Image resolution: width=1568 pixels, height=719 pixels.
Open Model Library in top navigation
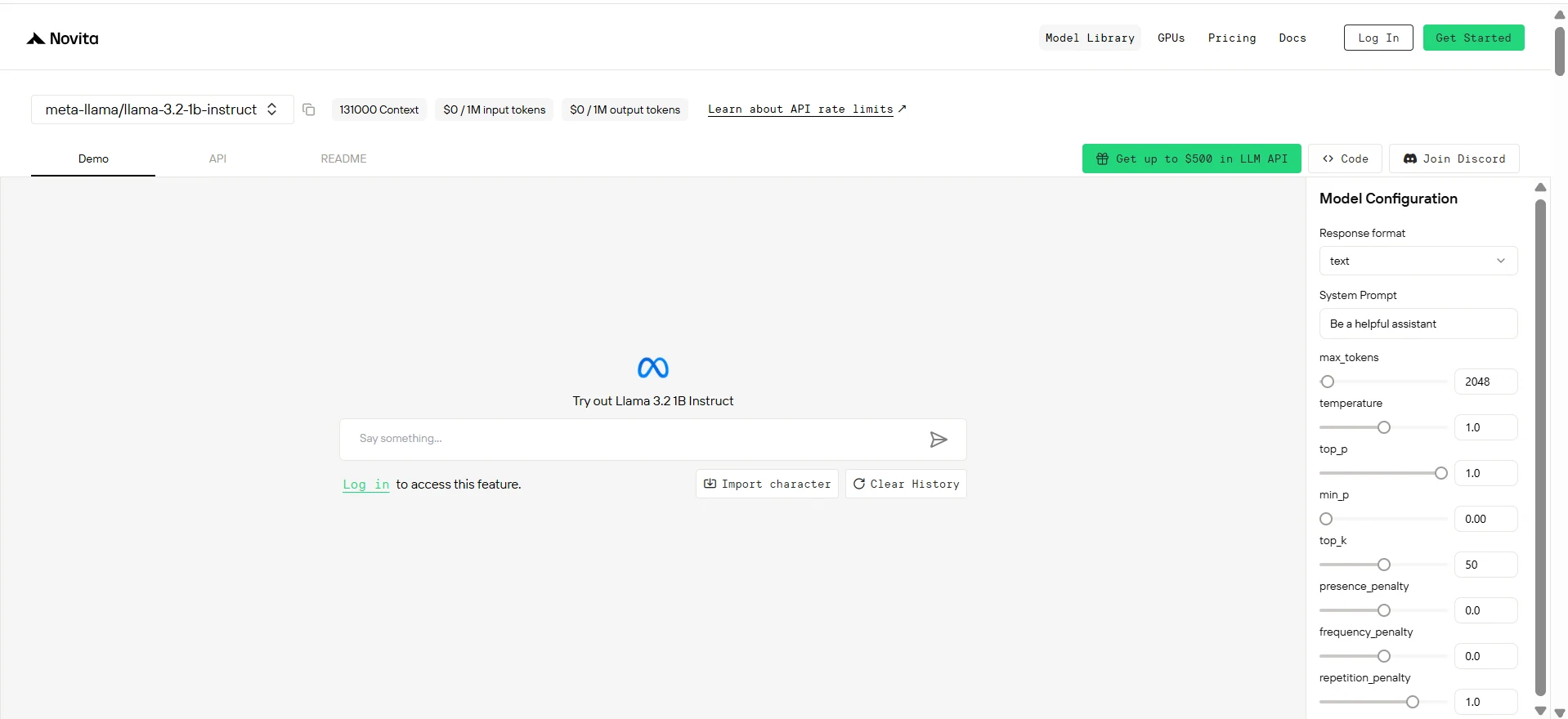(1090, 38)
